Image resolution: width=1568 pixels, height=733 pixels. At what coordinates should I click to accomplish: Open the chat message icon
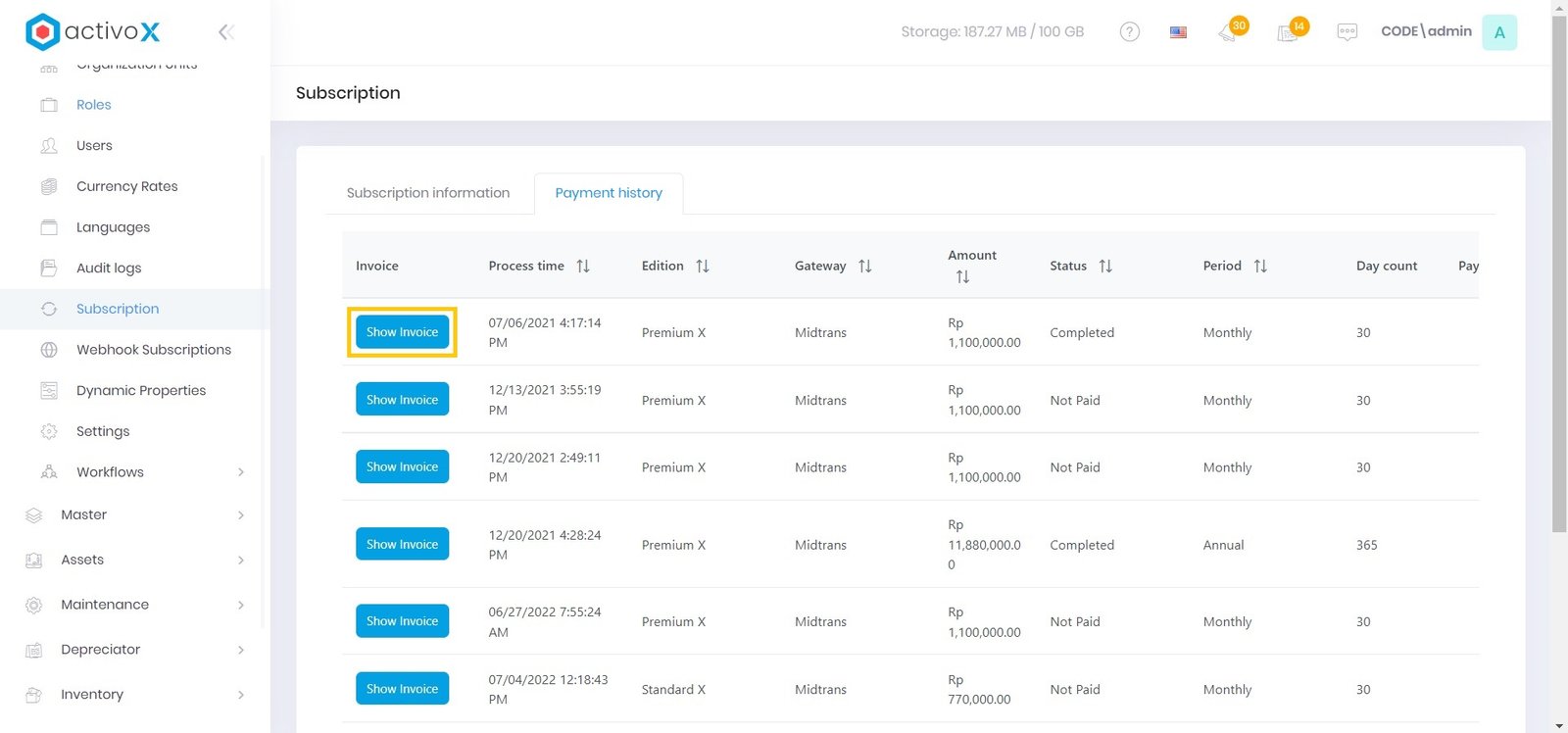click(1347, 32)
